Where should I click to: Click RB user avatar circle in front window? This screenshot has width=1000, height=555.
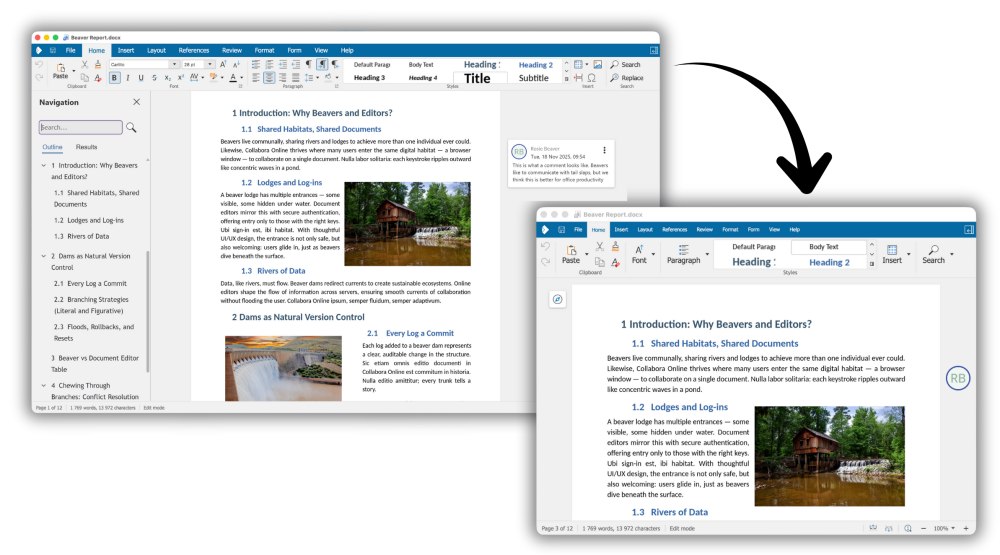tap(958, 378)
